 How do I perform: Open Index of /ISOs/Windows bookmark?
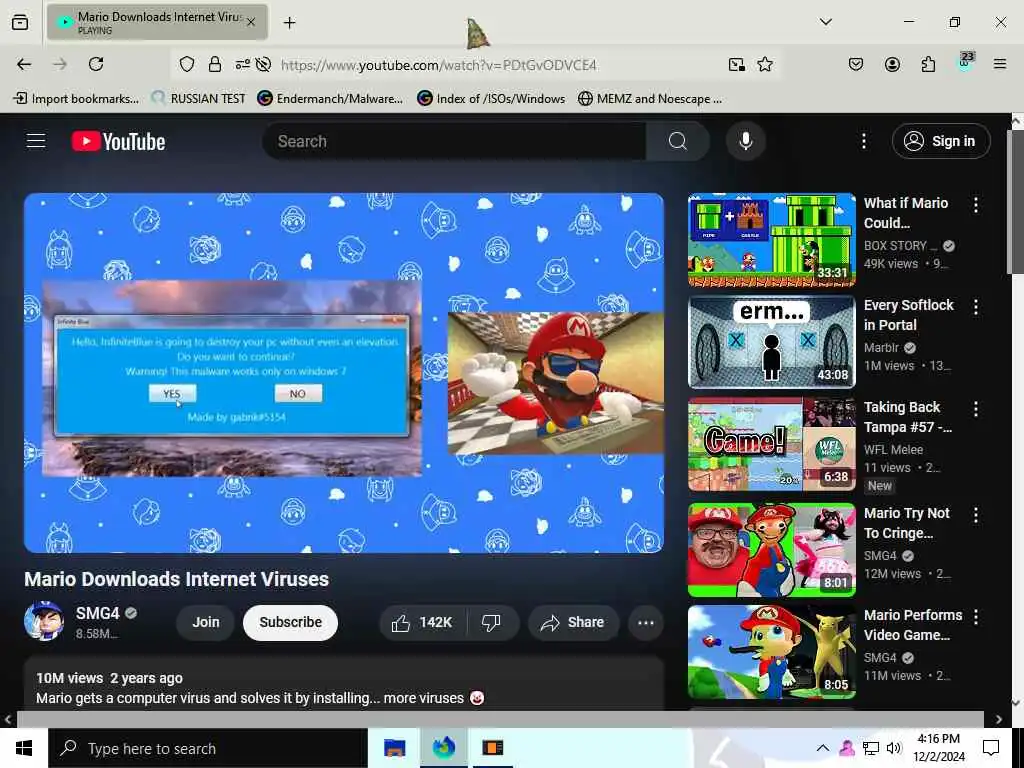click(491, 99)
